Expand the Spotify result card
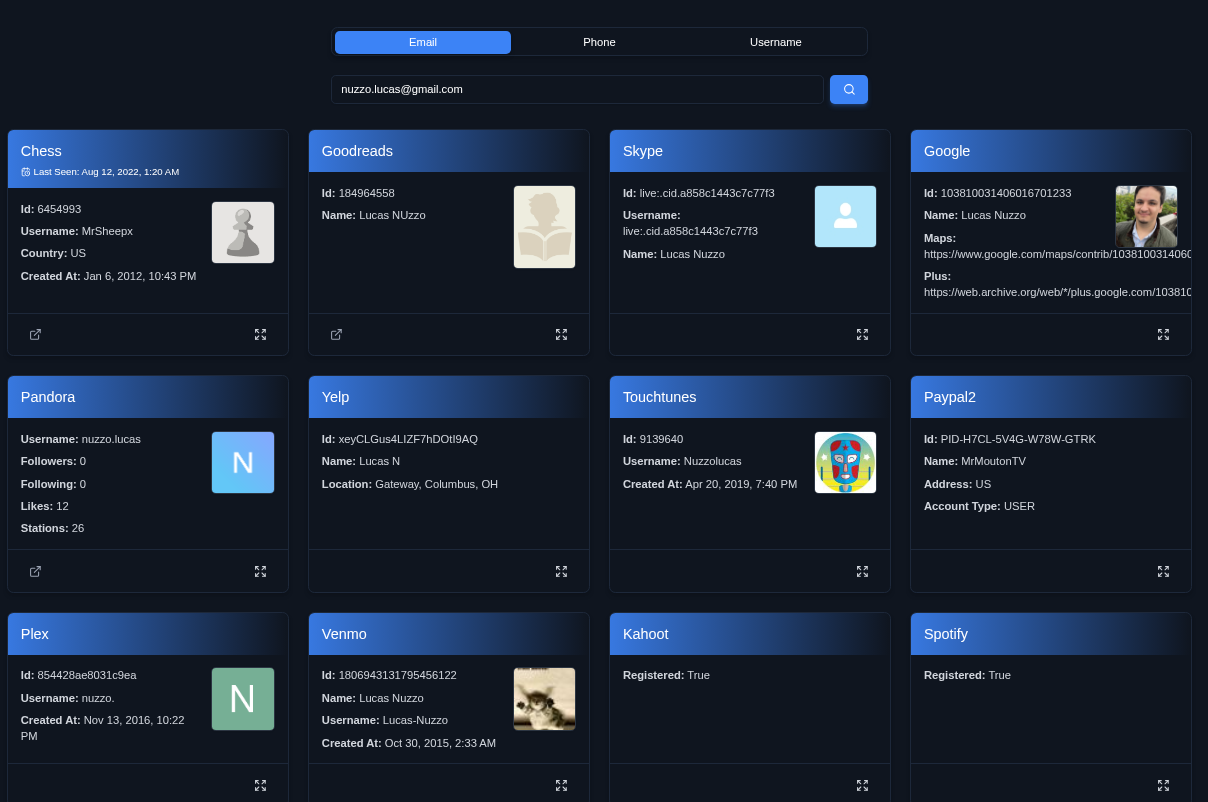 click(1163, 785)
